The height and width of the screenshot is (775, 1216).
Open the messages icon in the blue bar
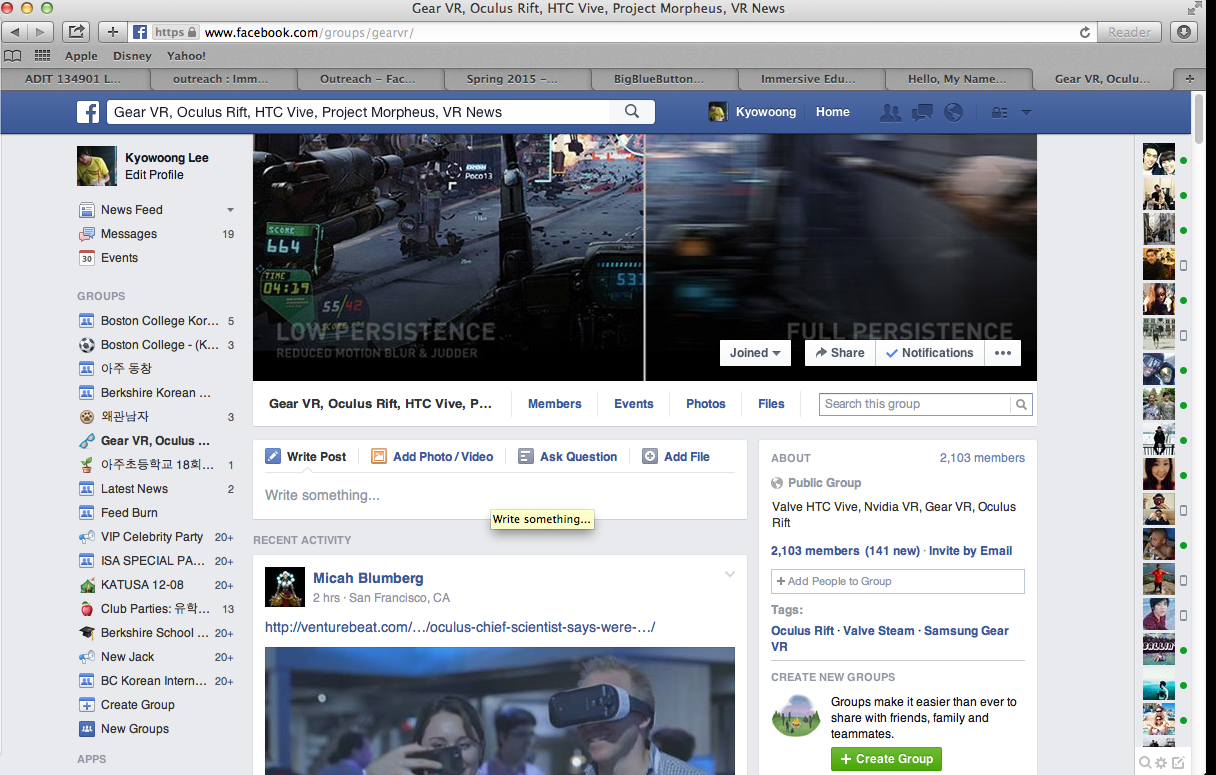(922, 112)
